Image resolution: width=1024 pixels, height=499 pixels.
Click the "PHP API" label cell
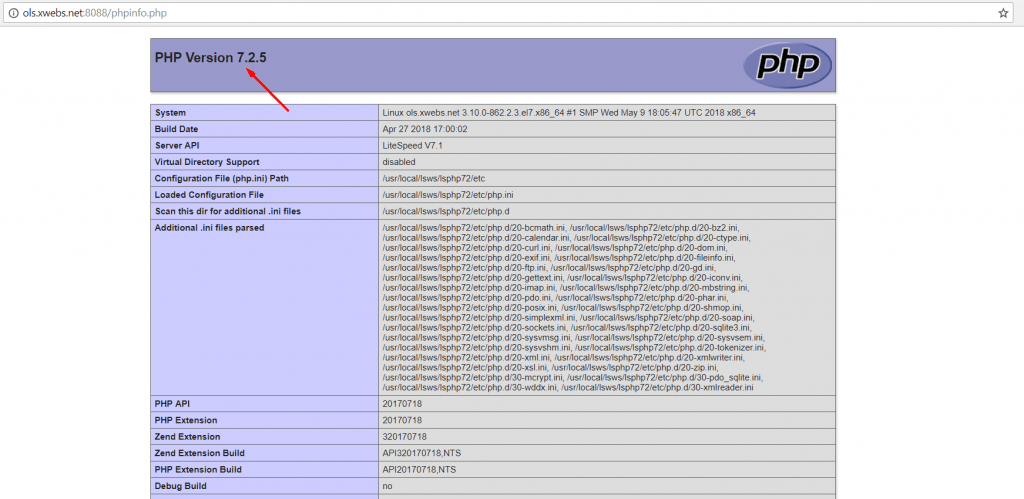[x=264, y=404]
